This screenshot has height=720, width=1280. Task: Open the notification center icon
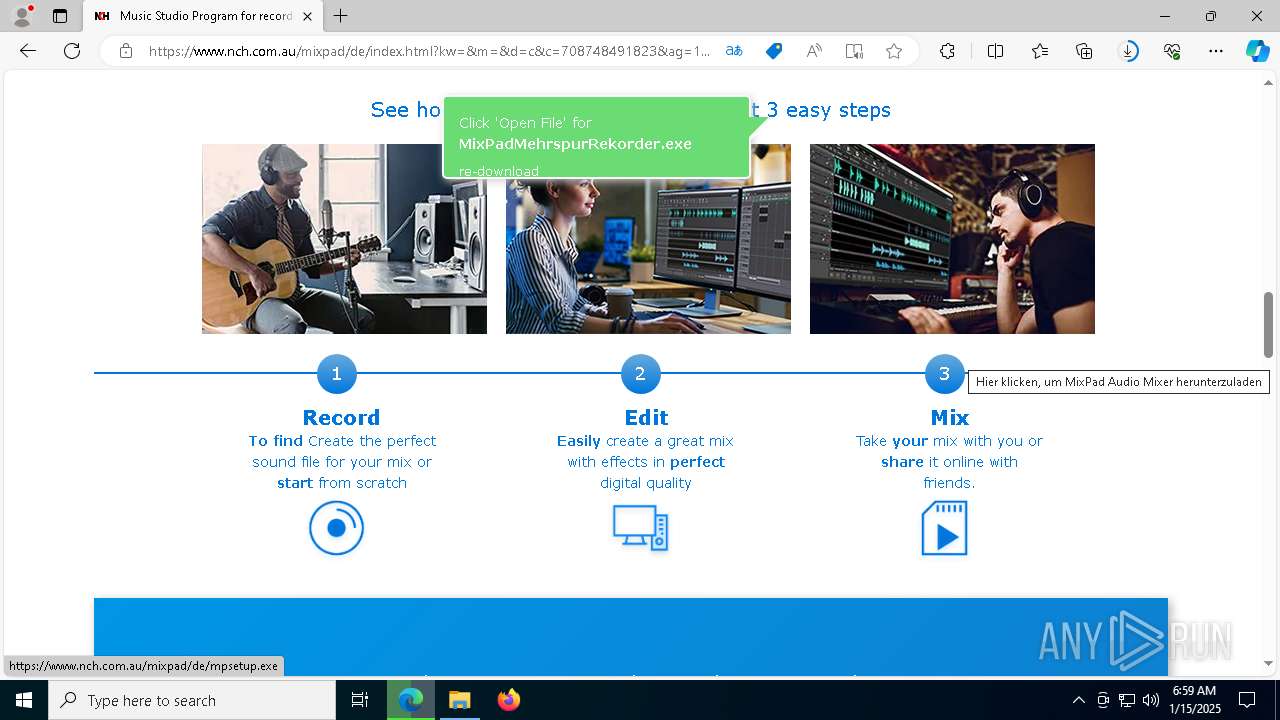point(1247,700)
